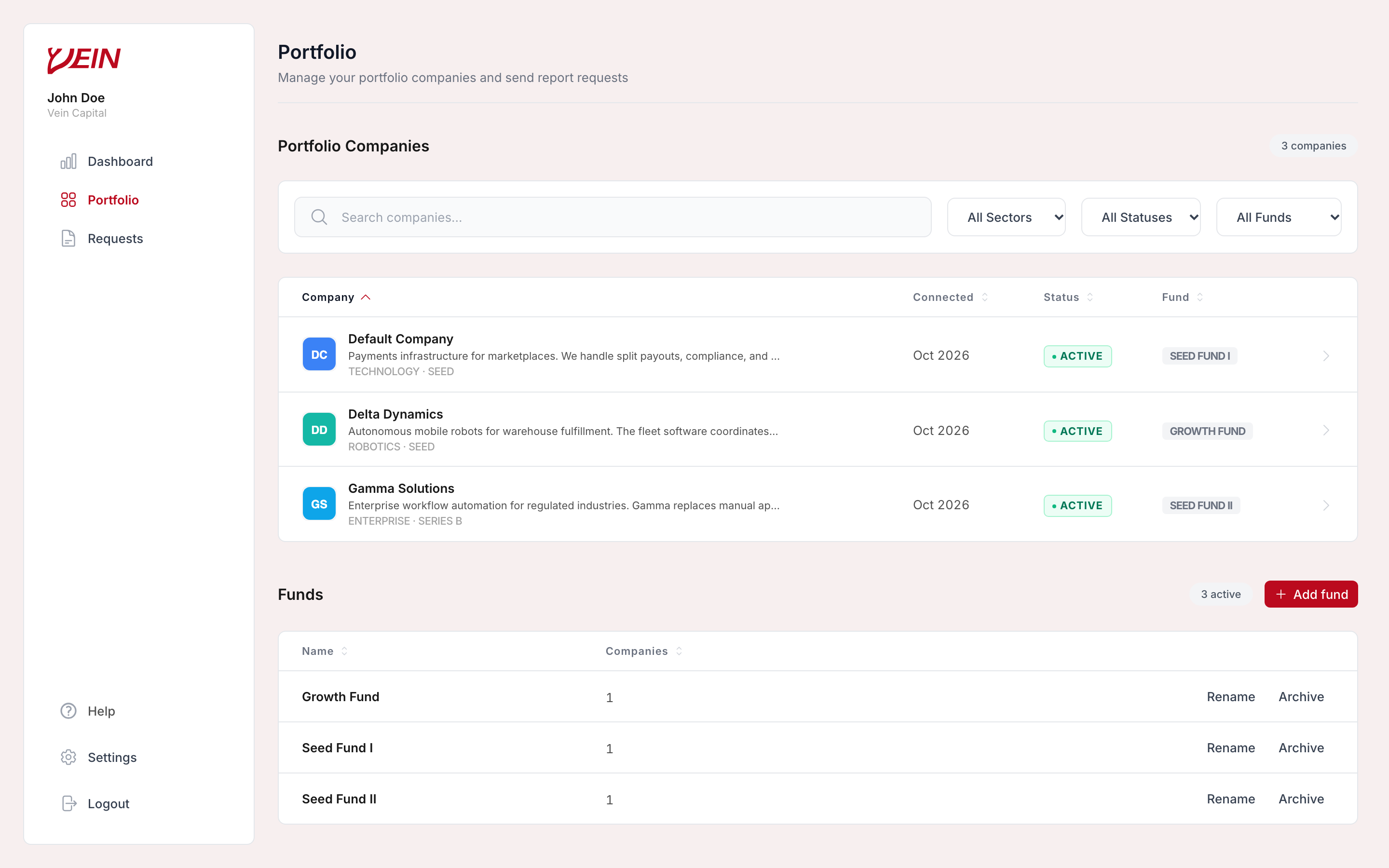Click Gamma Solutions ACTIVE status badge
The image size is (1389, 868).
tap(1077, 506)
